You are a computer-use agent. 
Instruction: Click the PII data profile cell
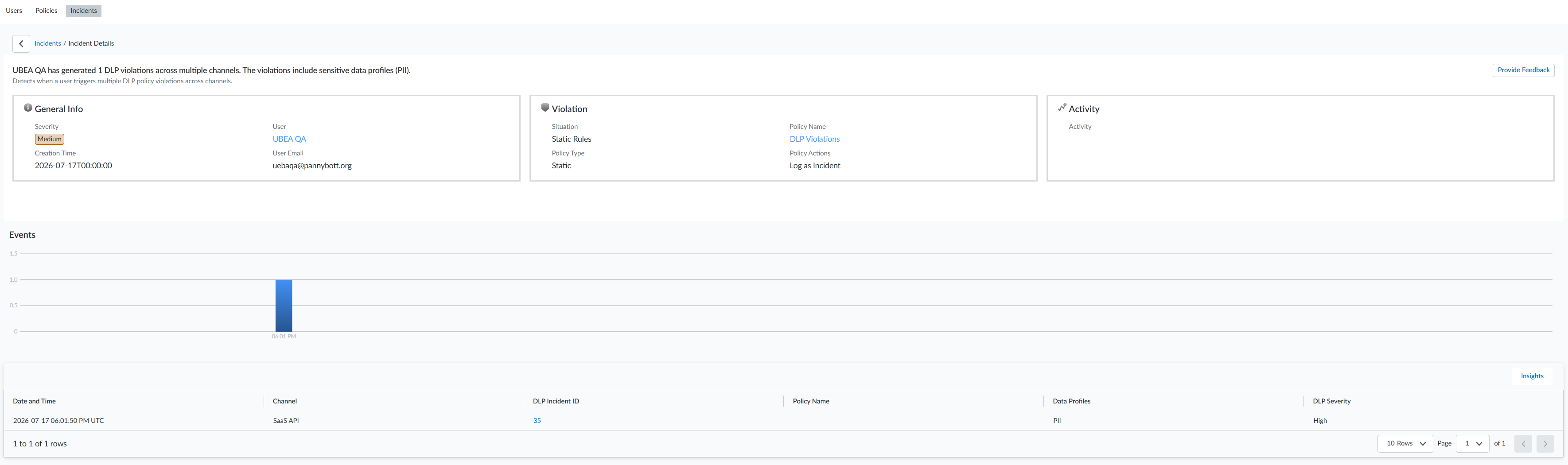(x=1057, y=421)
